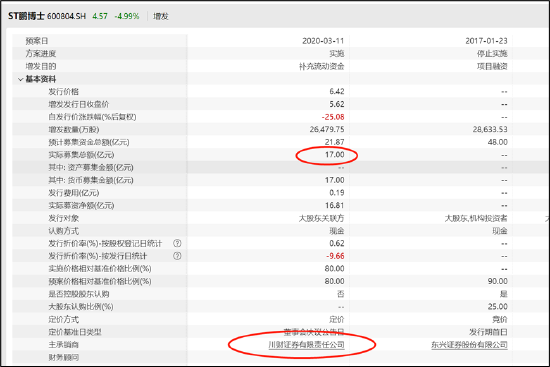The width and height of the screenshot is (550, 367).
Task: Collapse the 基本资料 section
Action: tap(21, 79)
